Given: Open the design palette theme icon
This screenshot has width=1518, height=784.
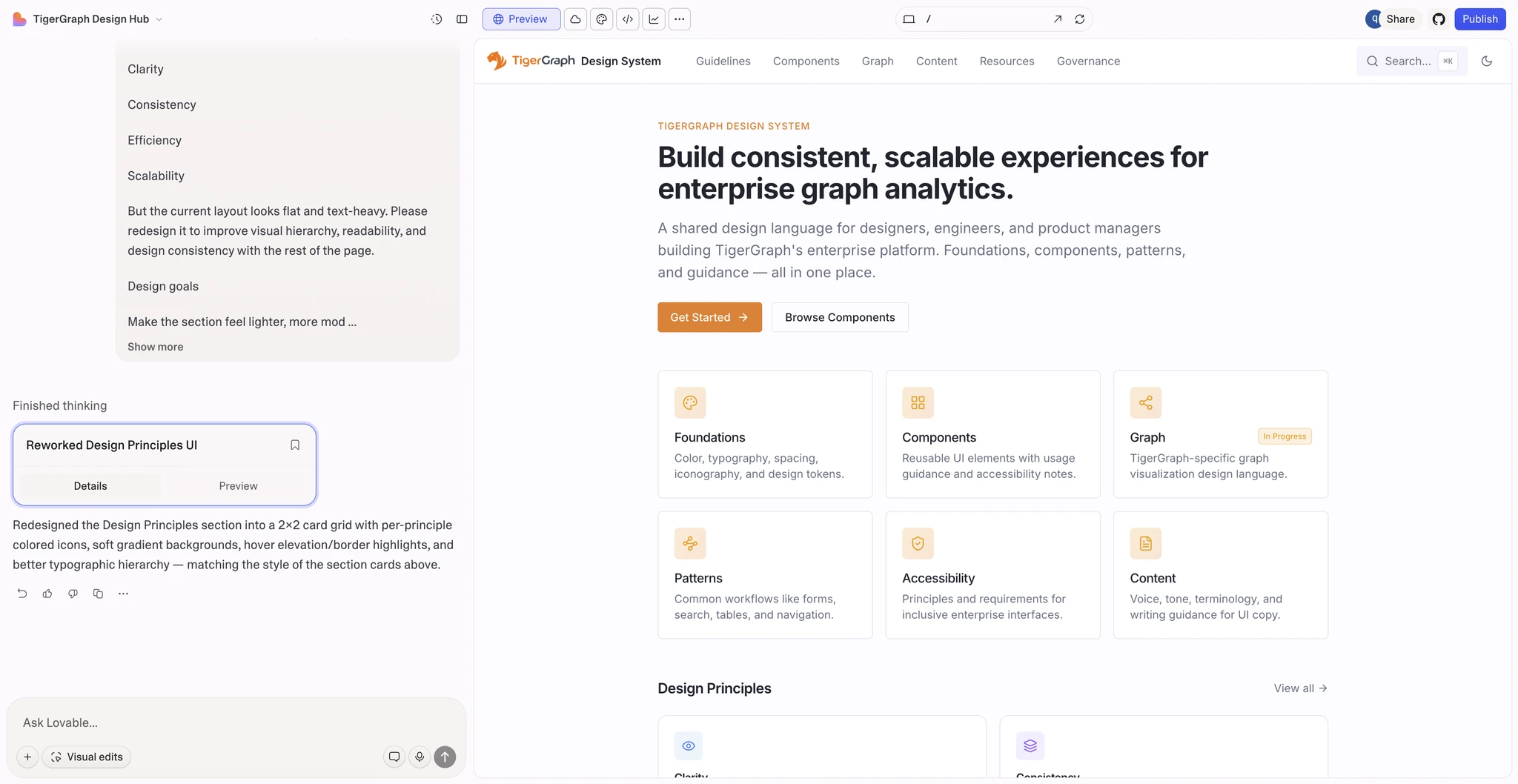Looking at the screenshot, I should 601,19.
